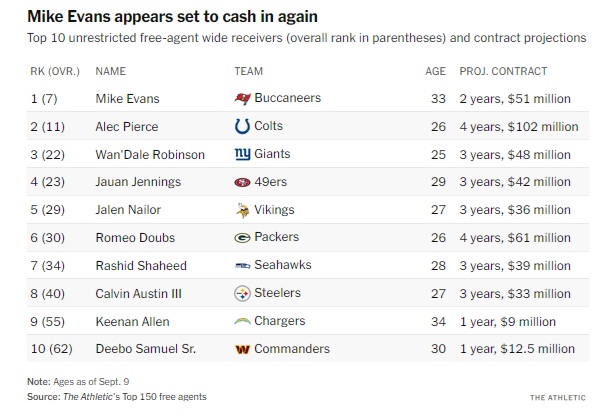Click the Buccaneers team logo
The image size is (604, 418).
coord(242,99)
